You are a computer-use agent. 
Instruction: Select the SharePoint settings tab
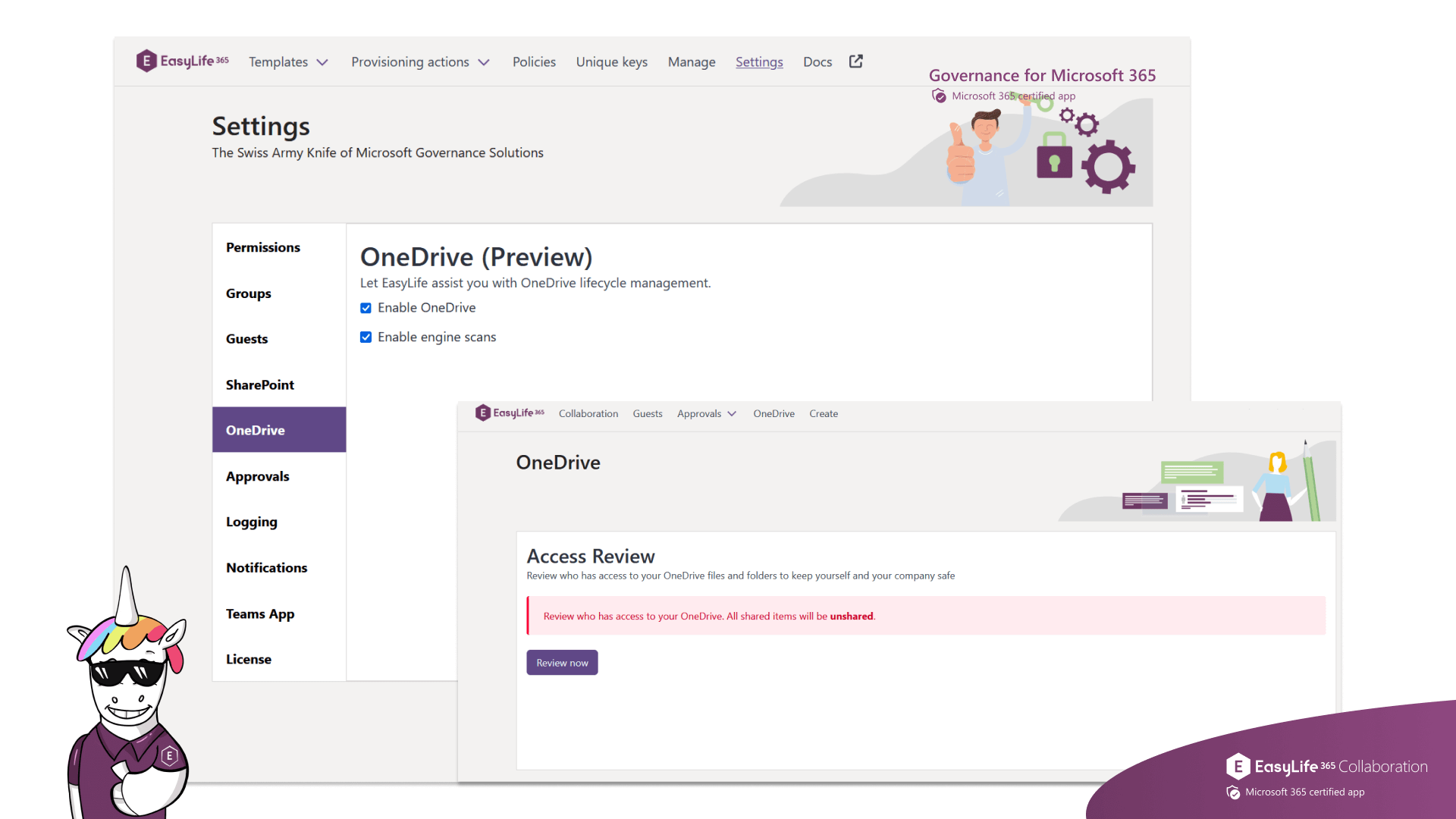point(259,384)
